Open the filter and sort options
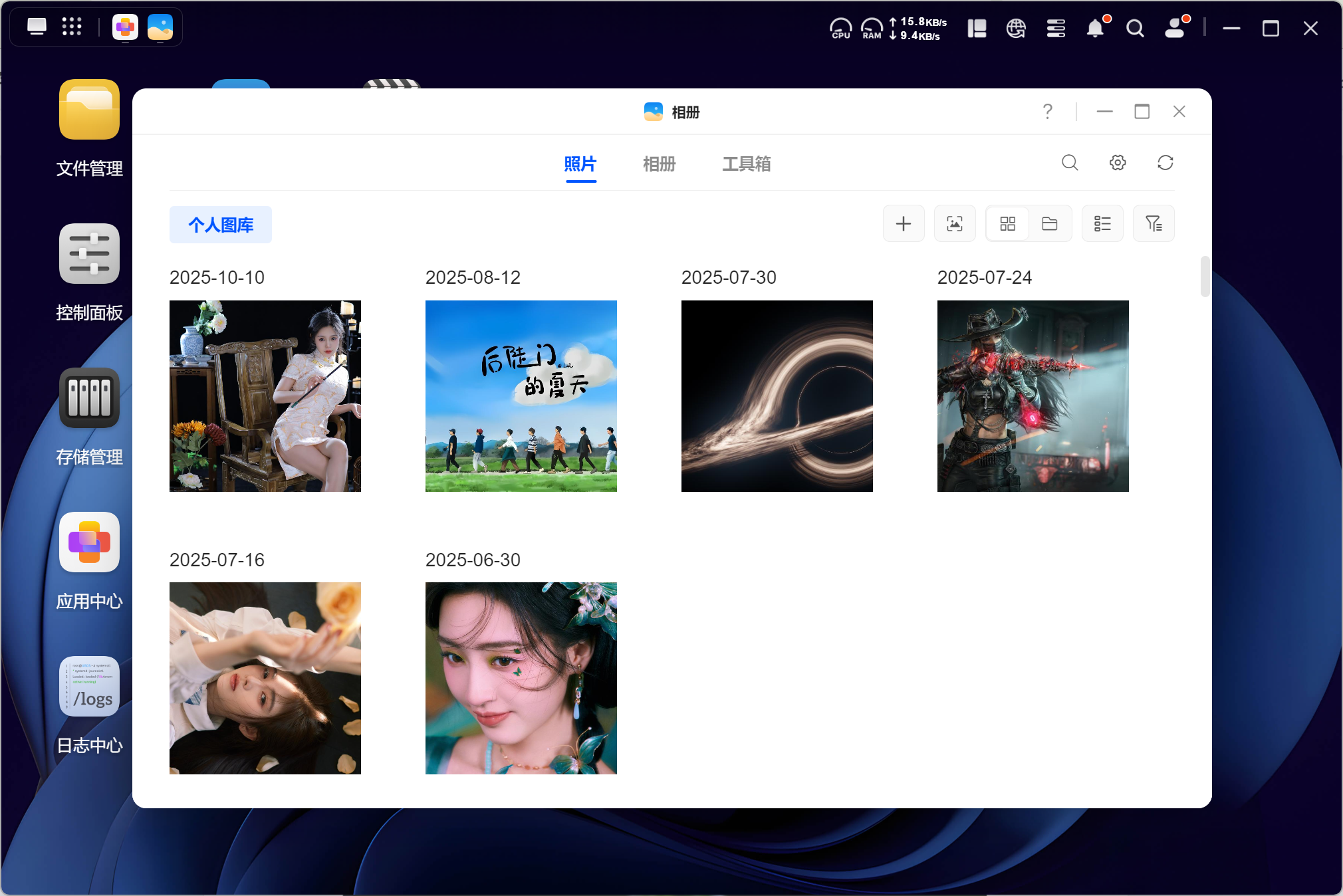This screenshot has width=1343, height=896. (x=1153, y=224)
